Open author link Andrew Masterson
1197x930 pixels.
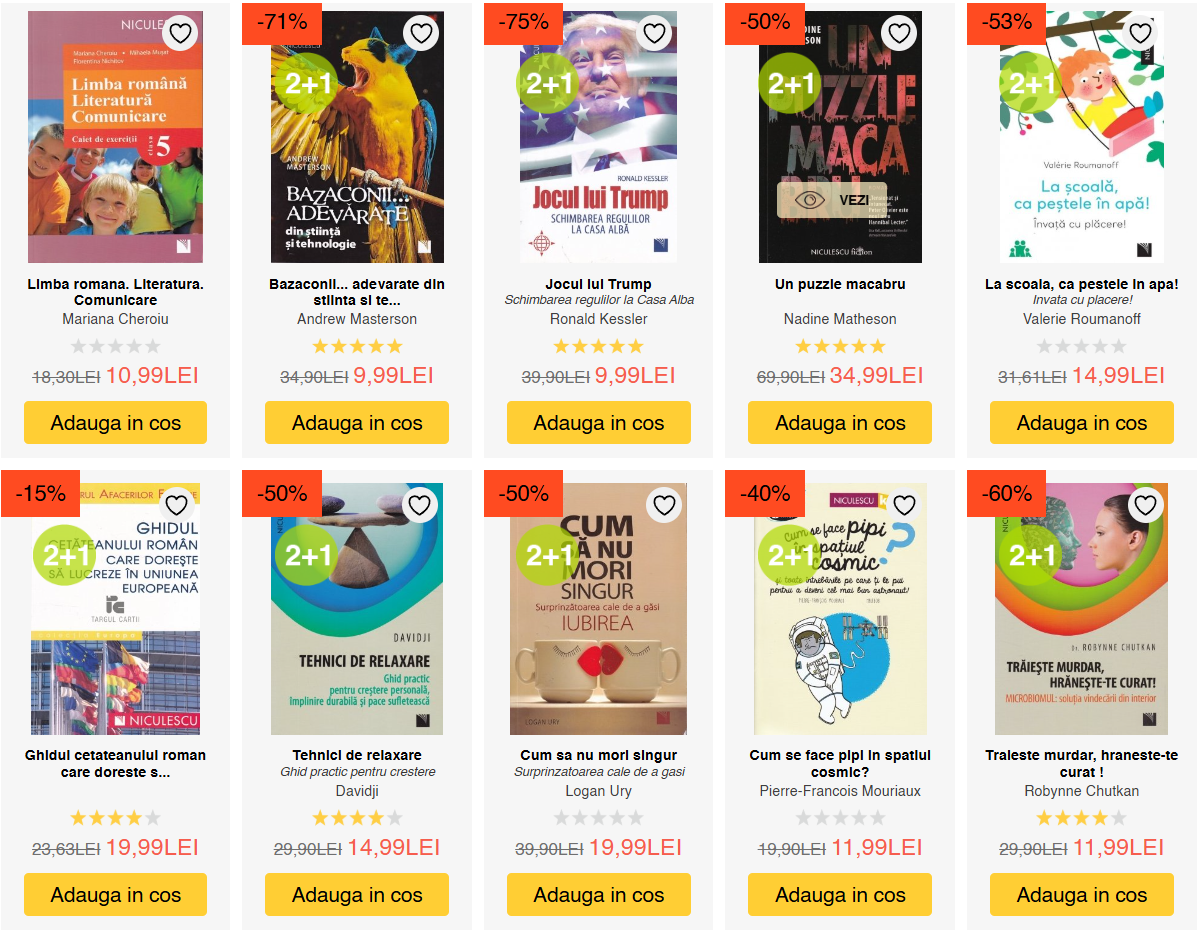[x=357, y=319]
